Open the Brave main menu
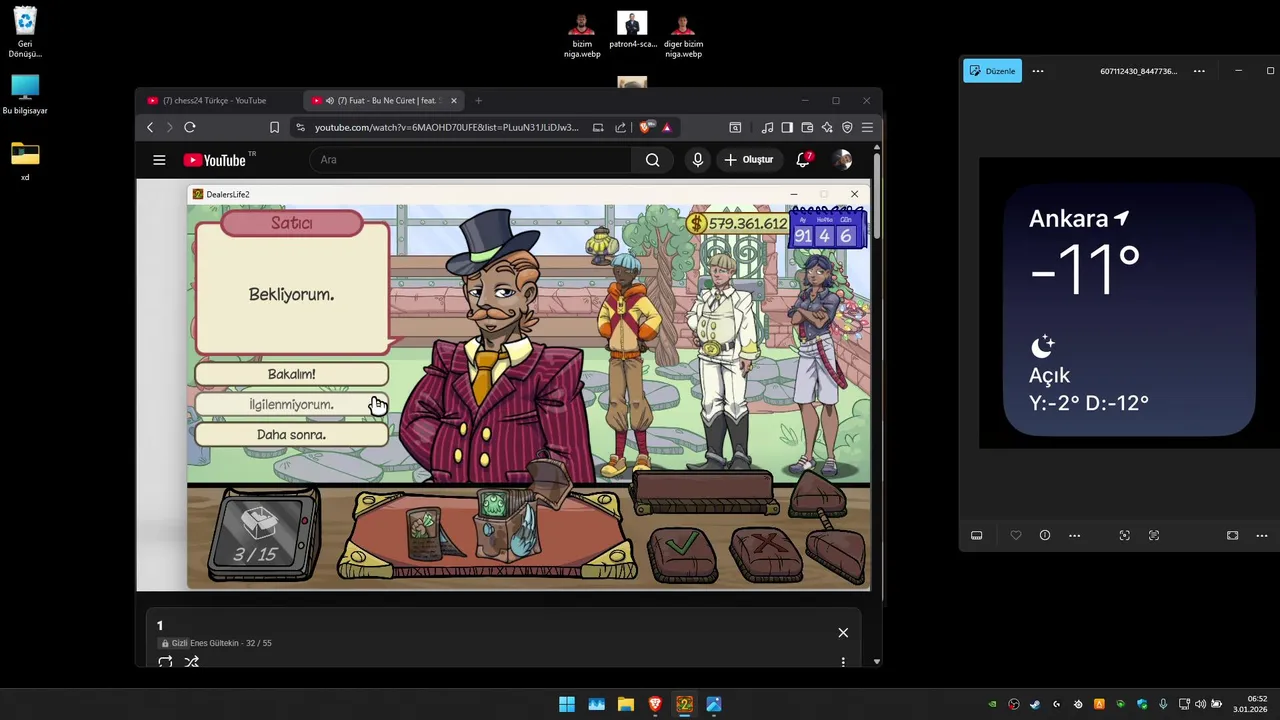This screenshot has width=1280, height=720. click(x=867, y=127)
